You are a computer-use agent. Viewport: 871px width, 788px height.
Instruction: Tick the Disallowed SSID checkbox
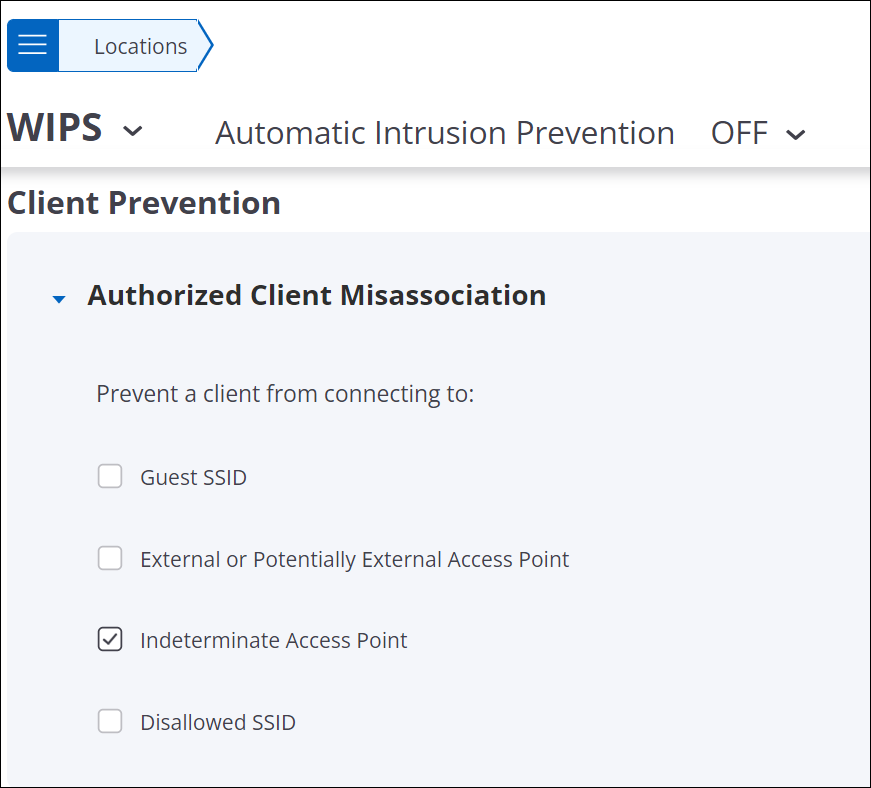[110, 721]
